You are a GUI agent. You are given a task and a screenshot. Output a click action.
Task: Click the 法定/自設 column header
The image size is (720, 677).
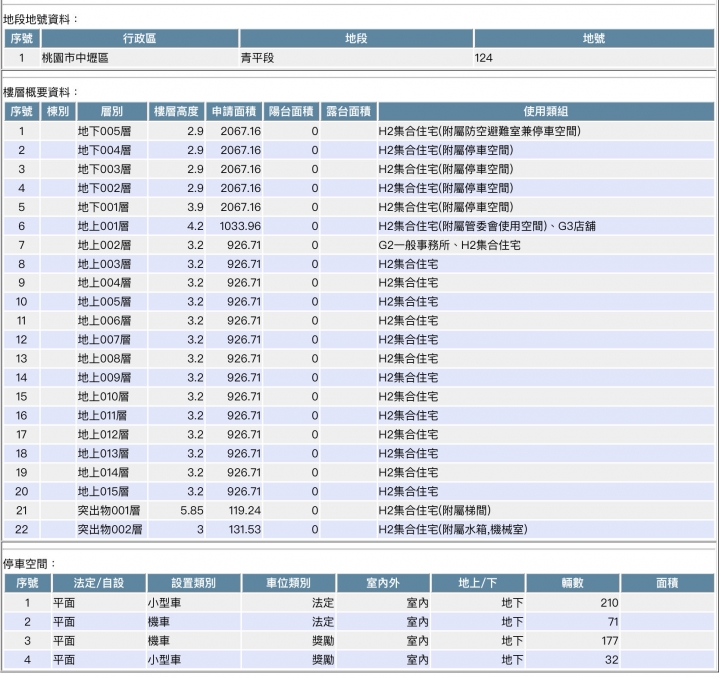click(99, 583)
